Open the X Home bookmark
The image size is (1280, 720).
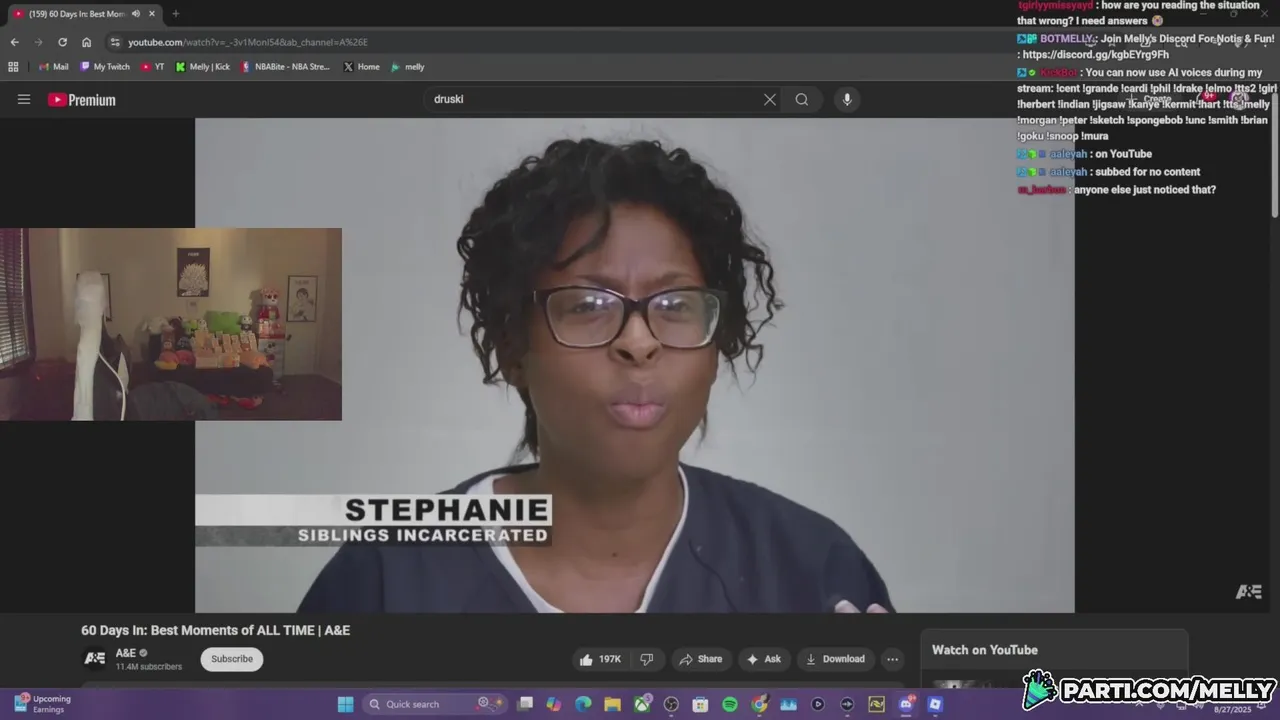(x=361, y=67)
